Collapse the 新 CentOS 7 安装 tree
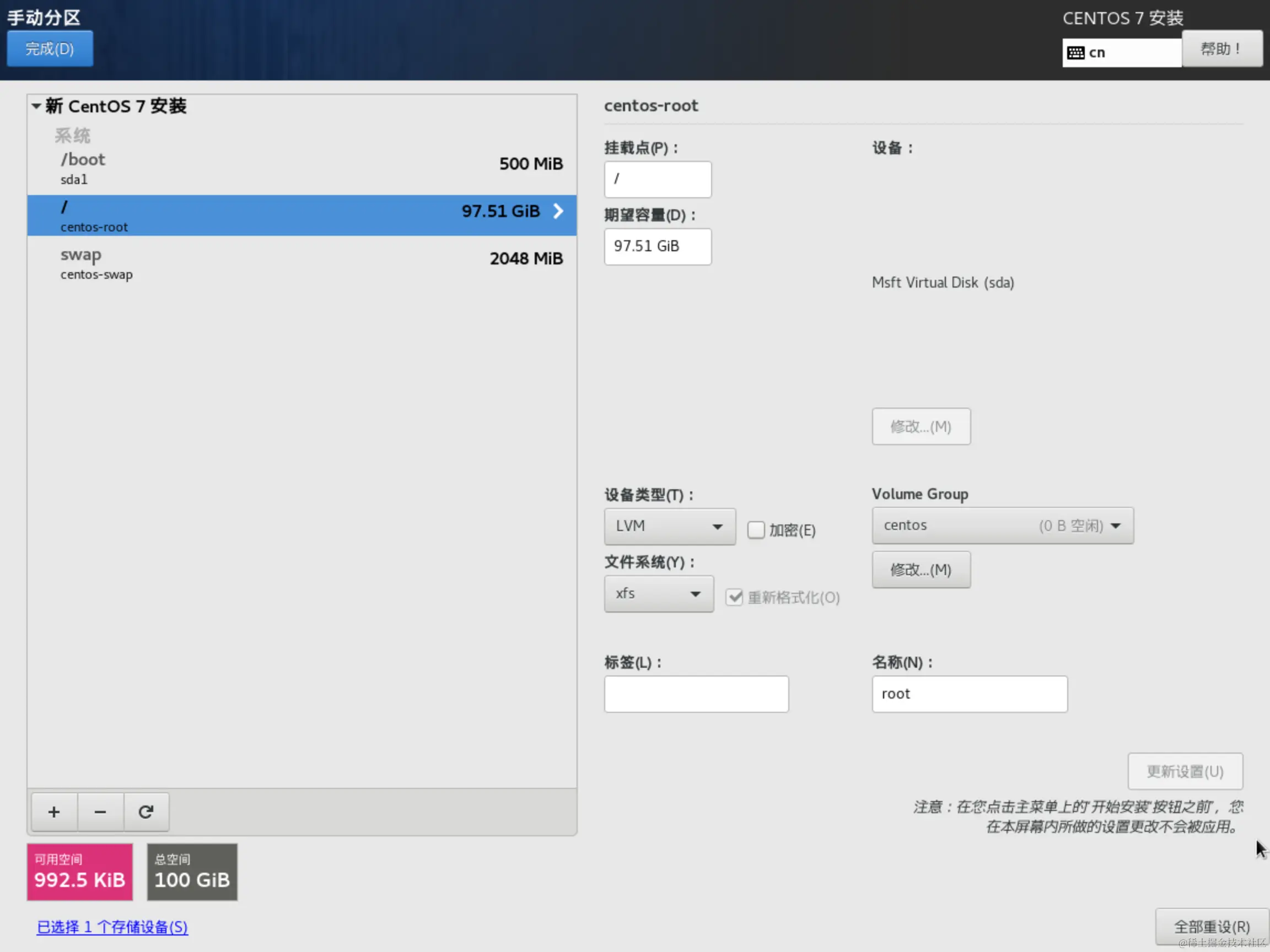Viewport: 1270px width, 952px height. [36, 106]
